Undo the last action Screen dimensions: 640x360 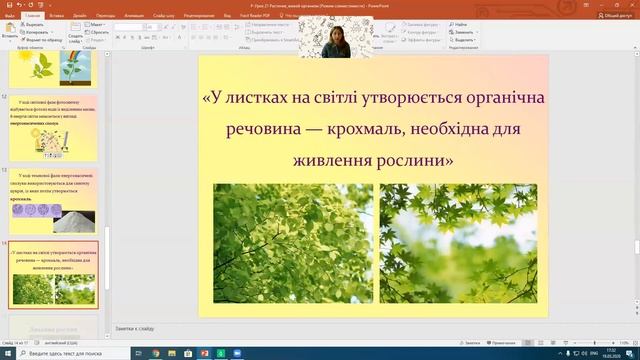click(x=19, y=5)
